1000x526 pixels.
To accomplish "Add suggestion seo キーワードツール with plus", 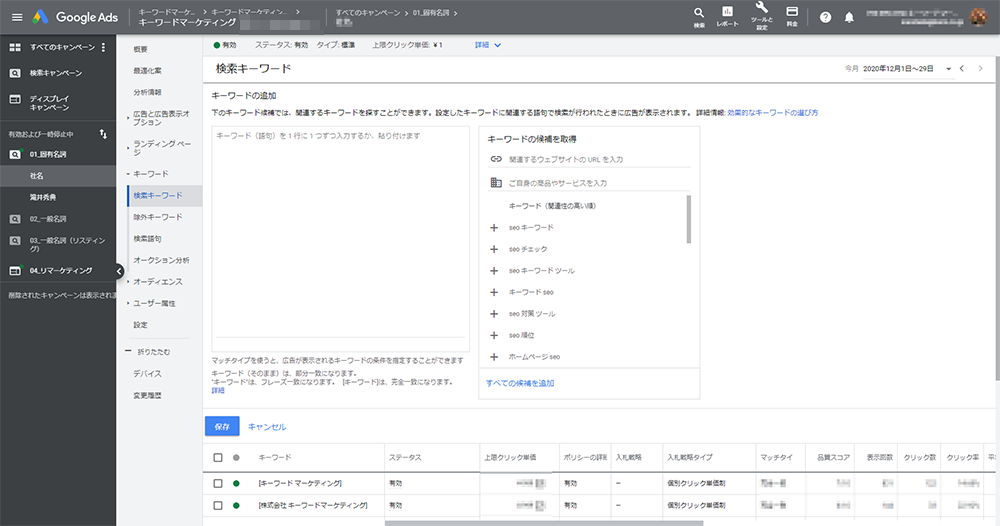I will pos(494,271).
